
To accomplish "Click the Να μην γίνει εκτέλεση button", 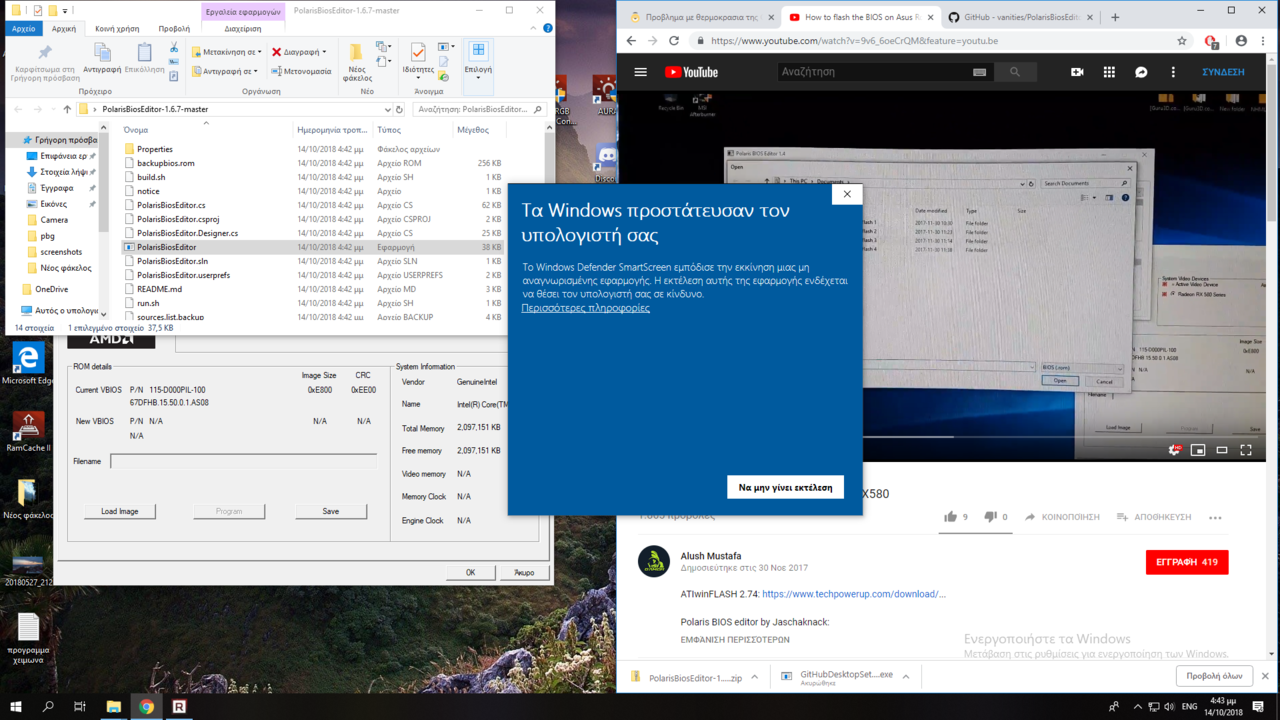I will (x=785, y=487).
